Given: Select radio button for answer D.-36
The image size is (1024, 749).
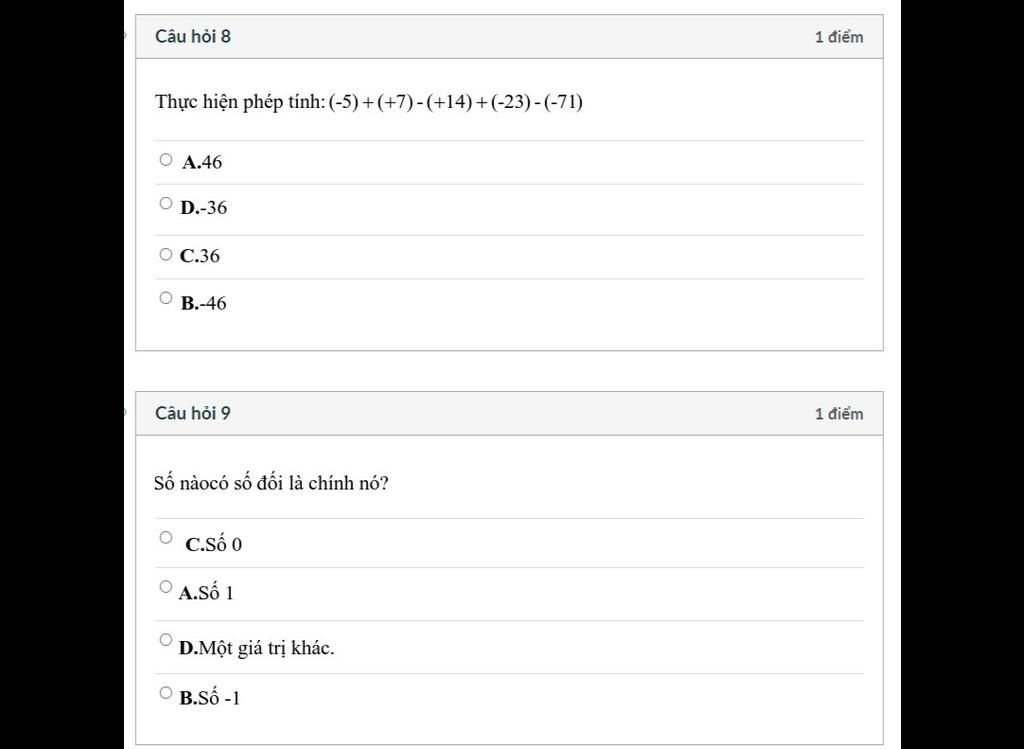Looking at the screenshot, I should [166, 203].
